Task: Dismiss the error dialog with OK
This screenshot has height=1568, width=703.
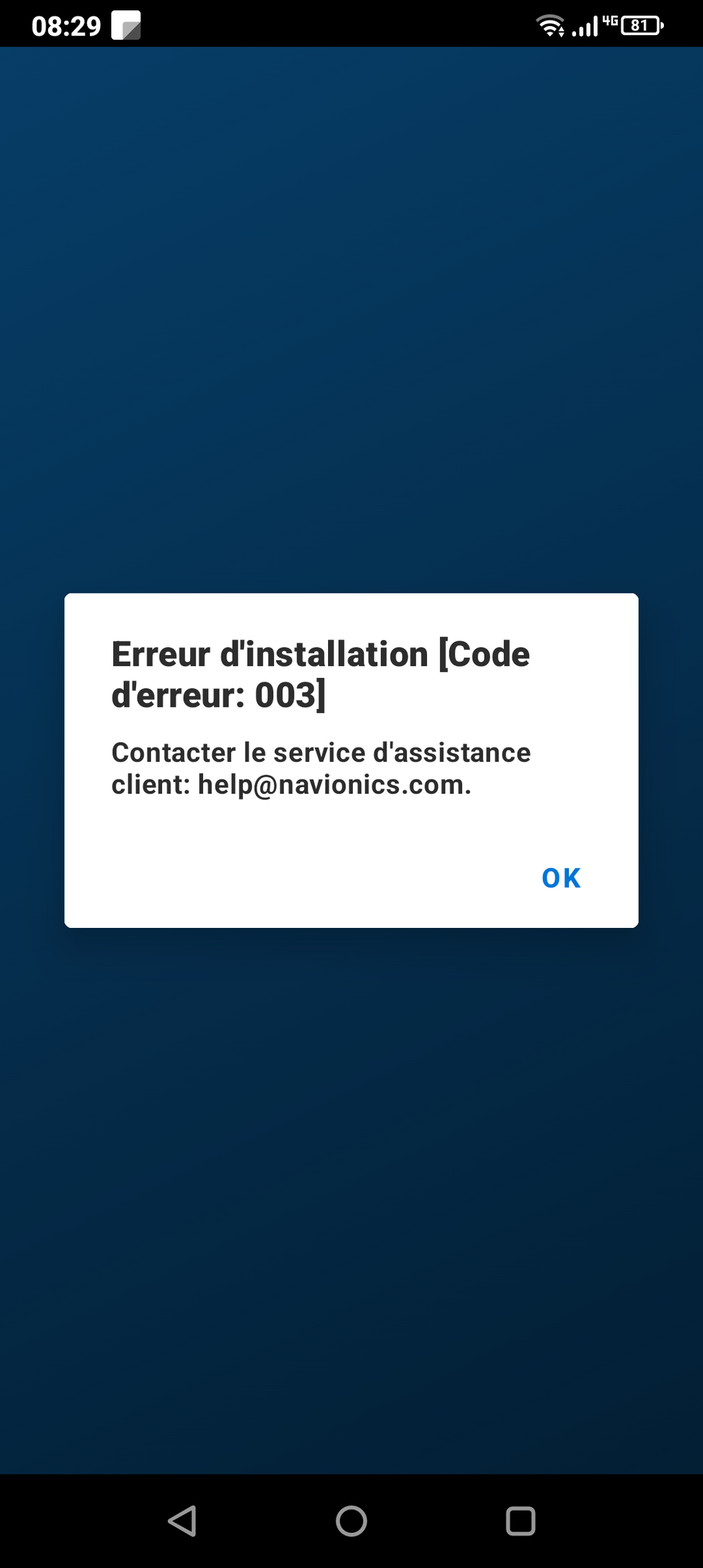Action: pos(561,878)
